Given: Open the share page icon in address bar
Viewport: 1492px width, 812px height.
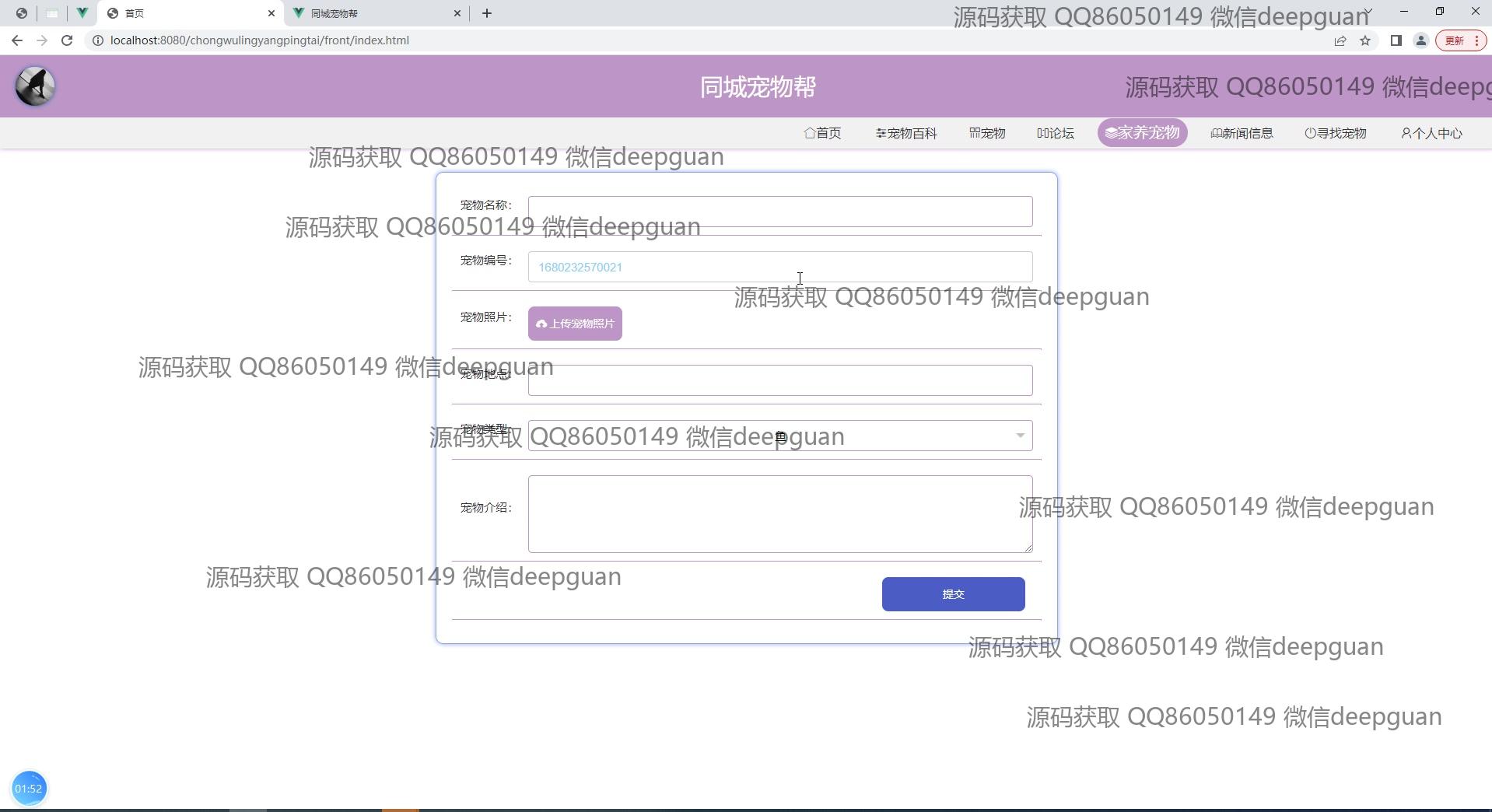Looking at the screenshot, I should click(1340, 40).
